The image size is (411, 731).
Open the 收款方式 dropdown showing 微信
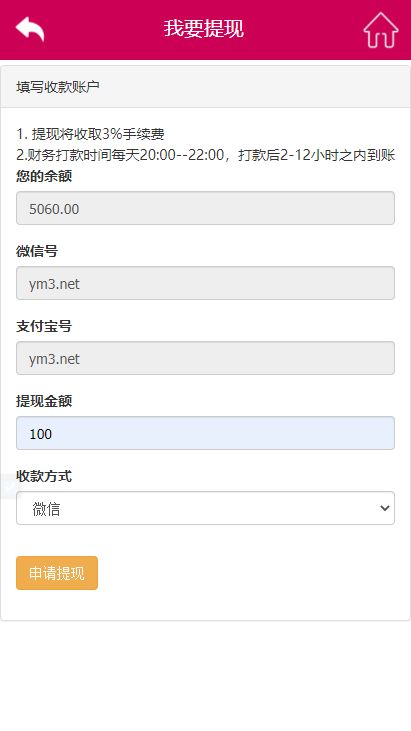pyautogui.click(x=206, y=508)
